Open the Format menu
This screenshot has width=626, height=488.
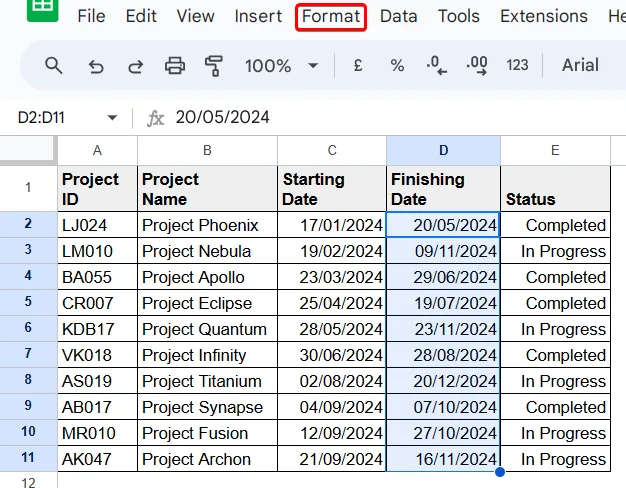[x=331, y=17]
